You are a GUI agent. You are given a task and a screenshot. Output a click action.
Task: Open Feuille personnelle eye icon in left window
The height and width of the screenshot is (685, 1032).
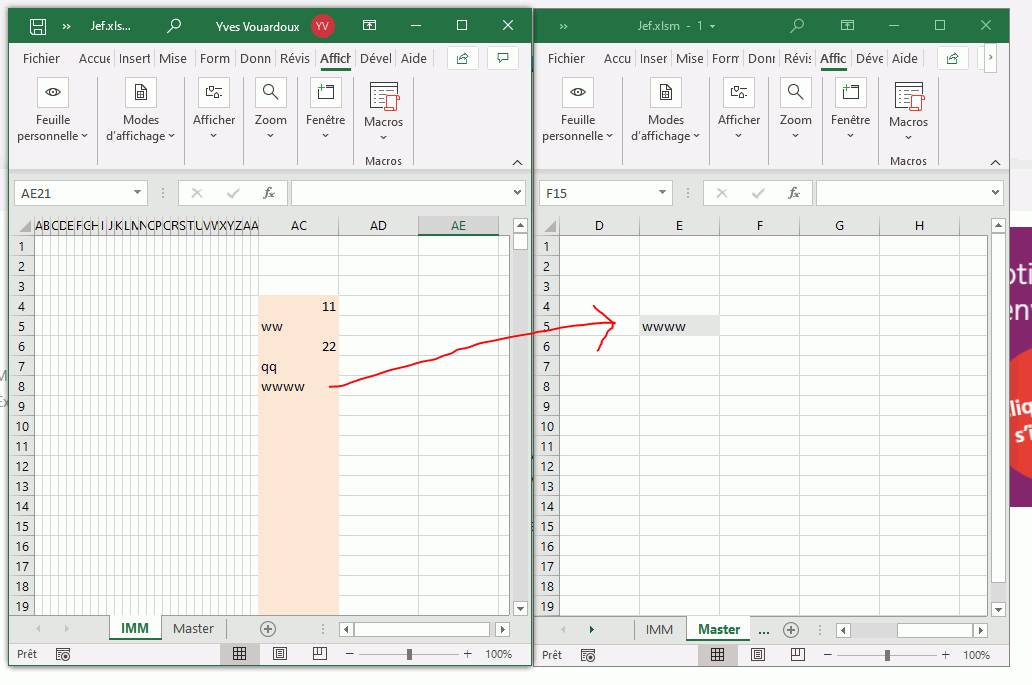click(53, 92)
